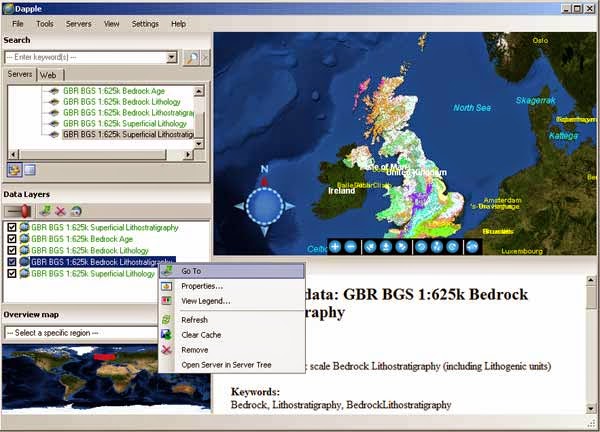The height and width of the screenshot is (432, 600).
Task: Choose Clear Cache from the context menu
Action: (x=232, y=335)
